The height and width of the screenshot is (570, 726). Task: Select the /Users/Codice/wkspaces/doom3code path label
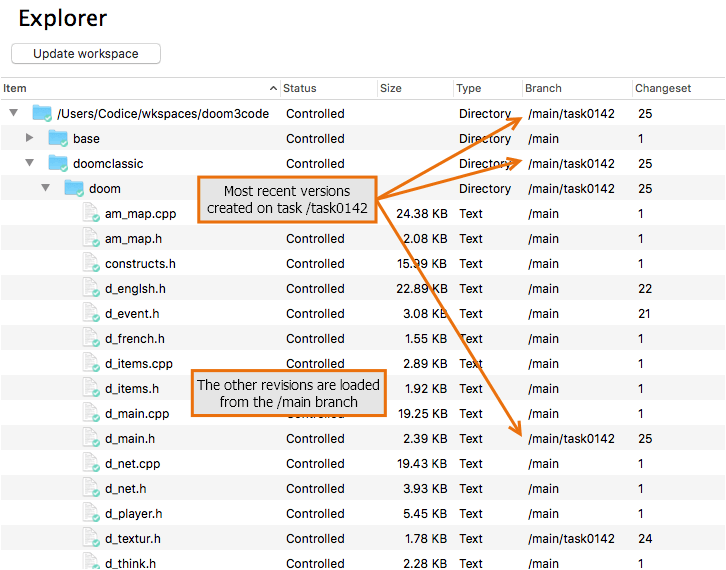click(x=163, y=114)
